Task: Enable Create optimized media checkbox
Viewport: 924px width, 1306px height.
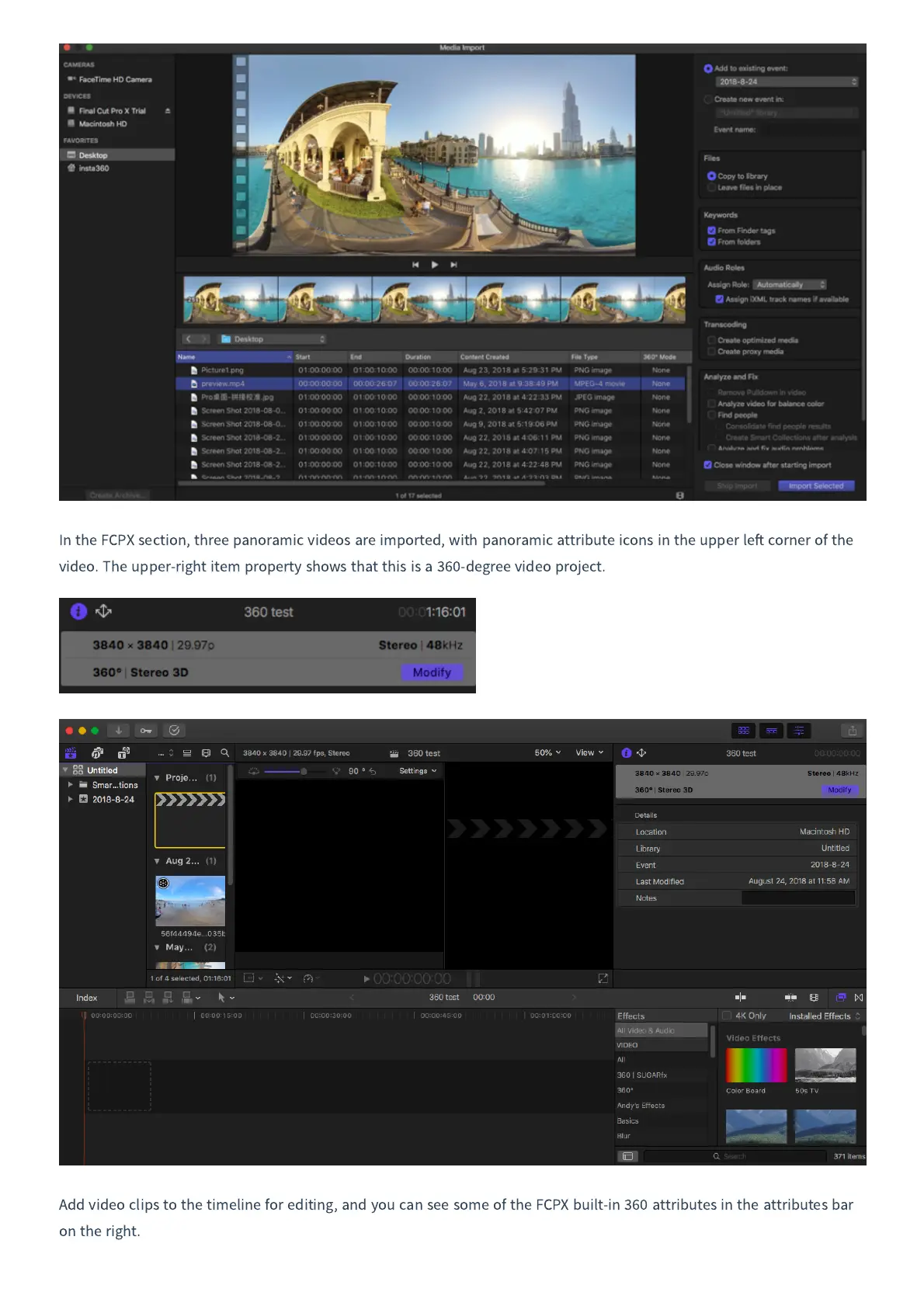Action: [711, 340]
